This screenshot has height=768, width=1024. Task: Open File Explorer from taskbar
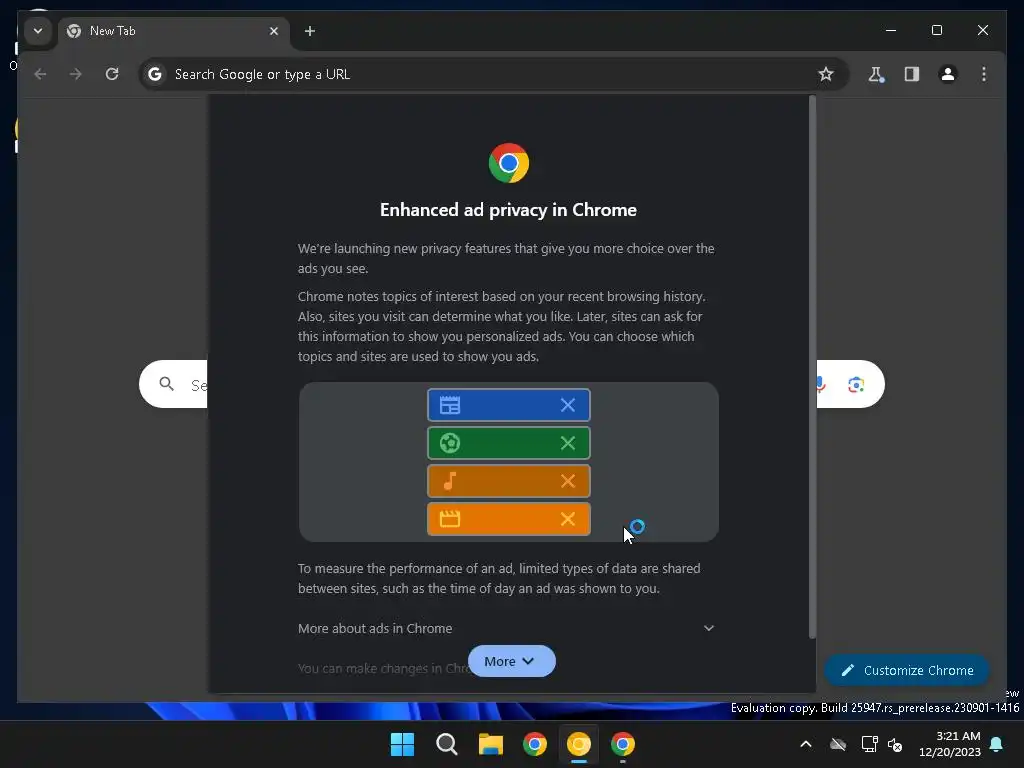(x=490, y=744)
